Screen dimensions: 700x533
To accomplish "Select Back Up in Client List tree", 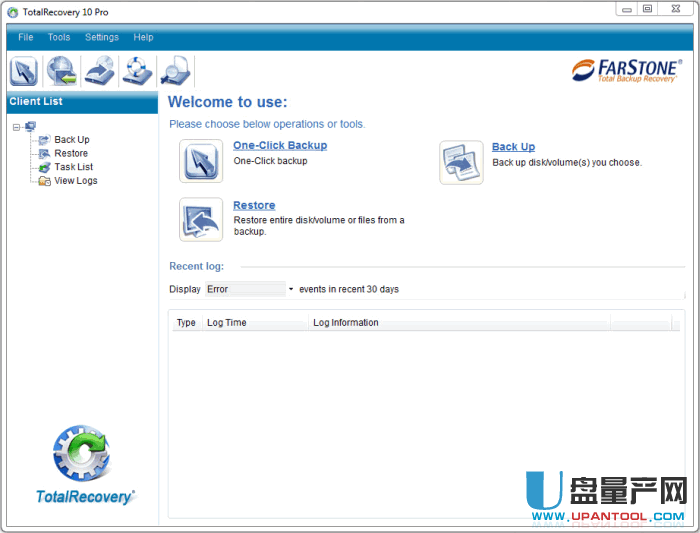I will point(71,140).
